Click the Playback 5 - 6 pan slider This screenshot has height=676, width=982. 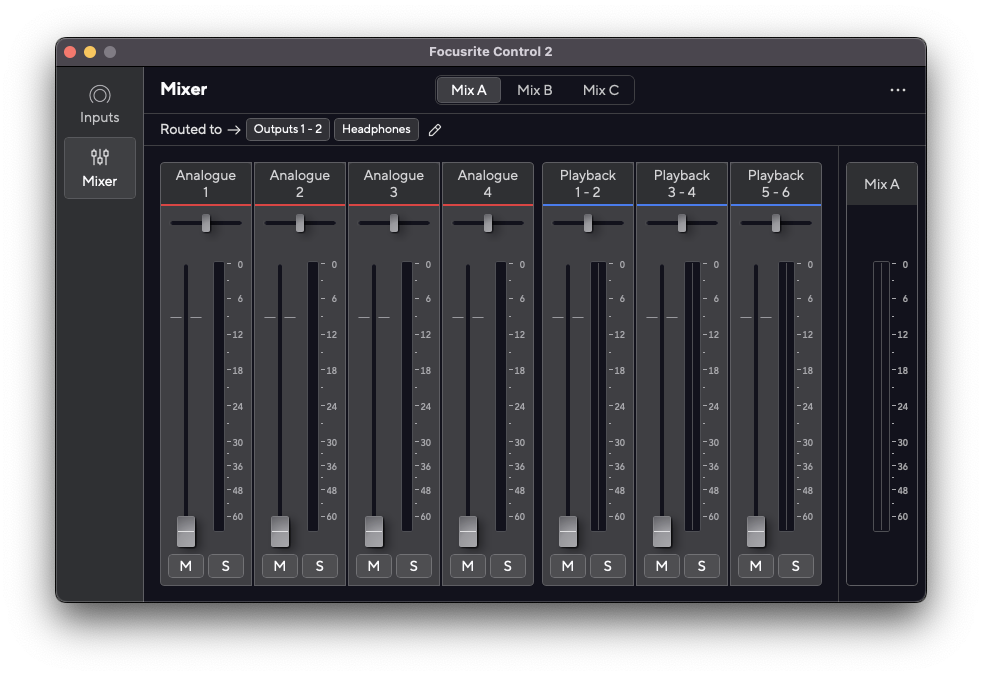click(776, 223)
